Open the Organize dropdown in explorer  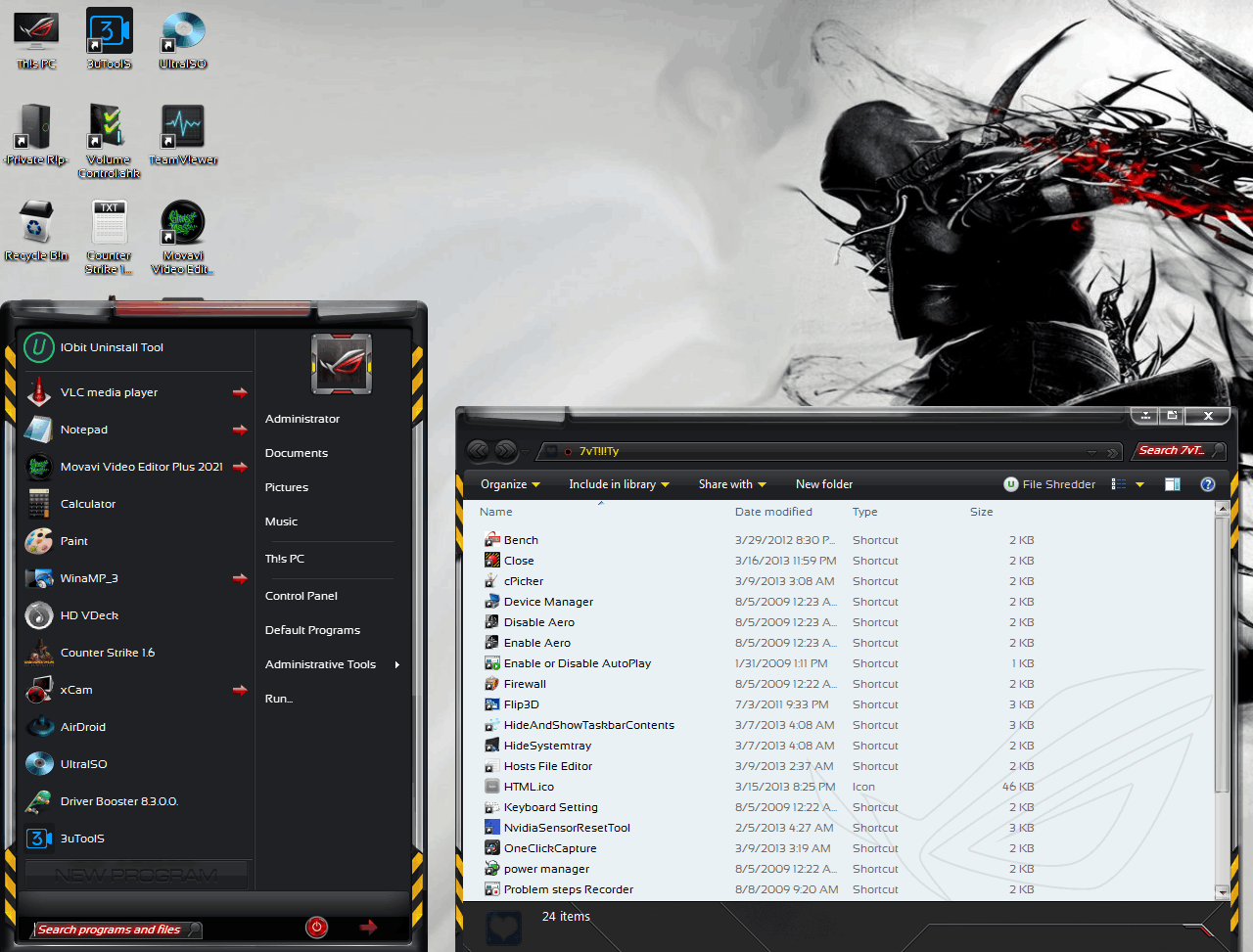pyautogui.click(x=510, y=484)
